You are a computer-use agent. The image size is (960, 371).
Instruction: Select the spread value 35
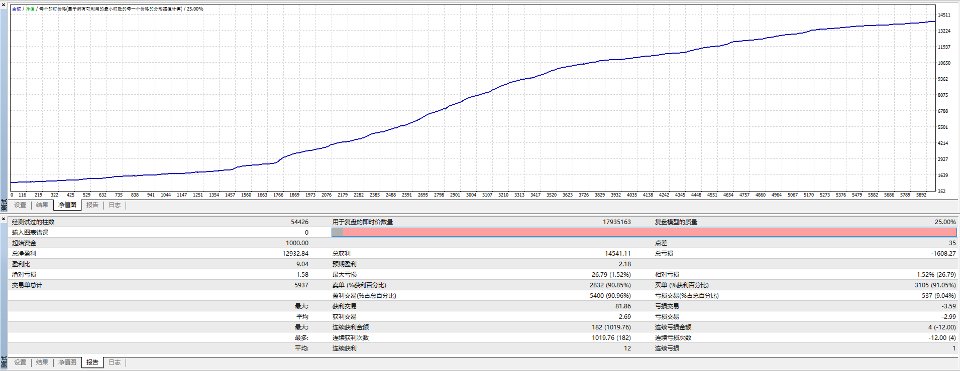[952, 242]
